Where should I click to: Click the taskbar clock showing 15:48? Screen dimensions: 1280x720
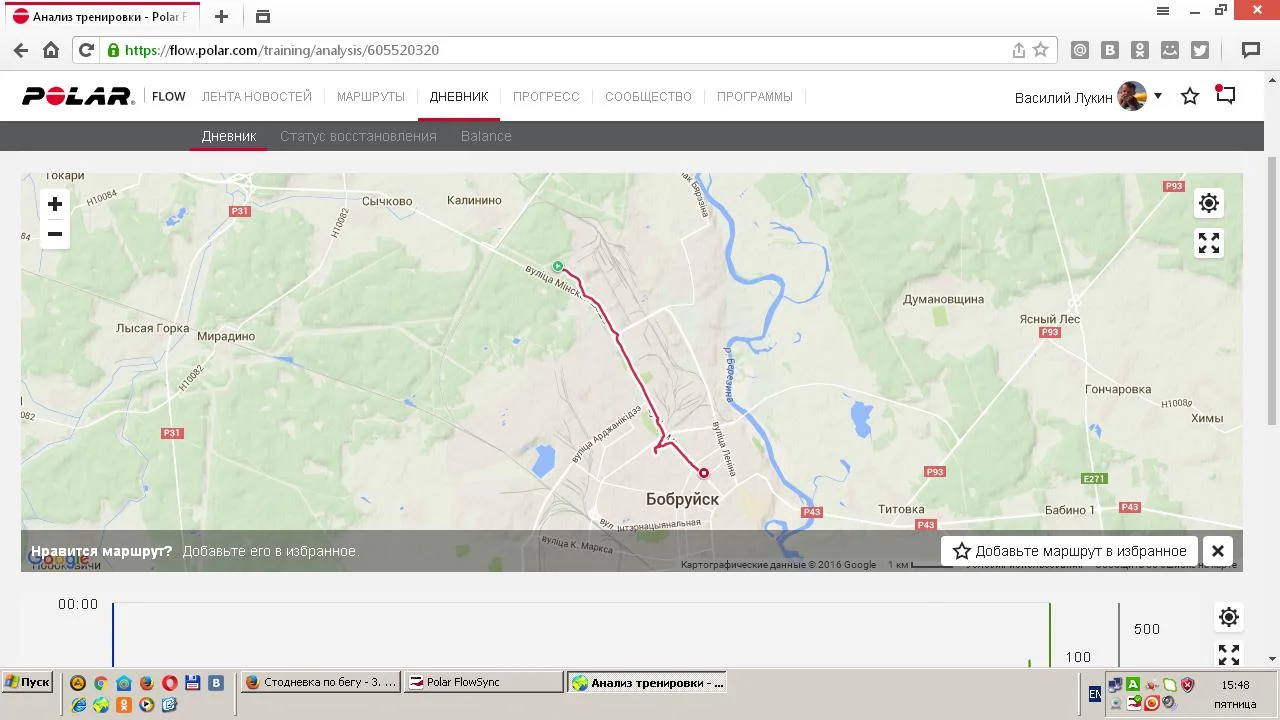pos(1235,685)
